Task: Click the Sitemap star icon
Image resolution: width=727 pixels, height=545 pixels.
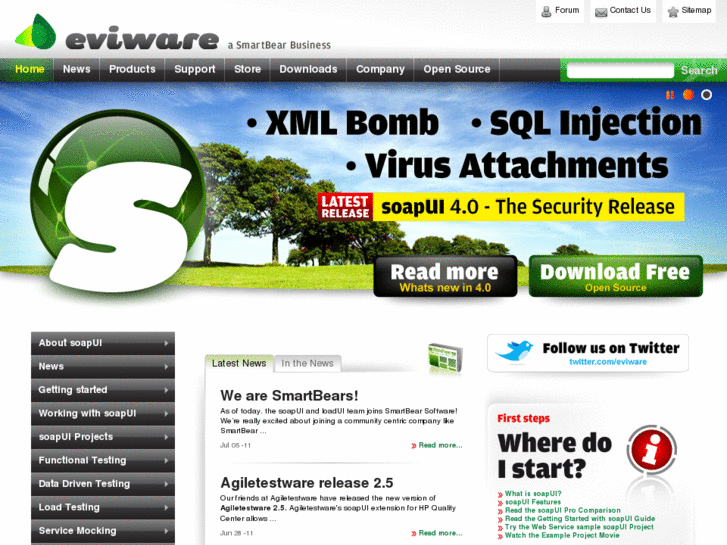Action: [673, 12]
